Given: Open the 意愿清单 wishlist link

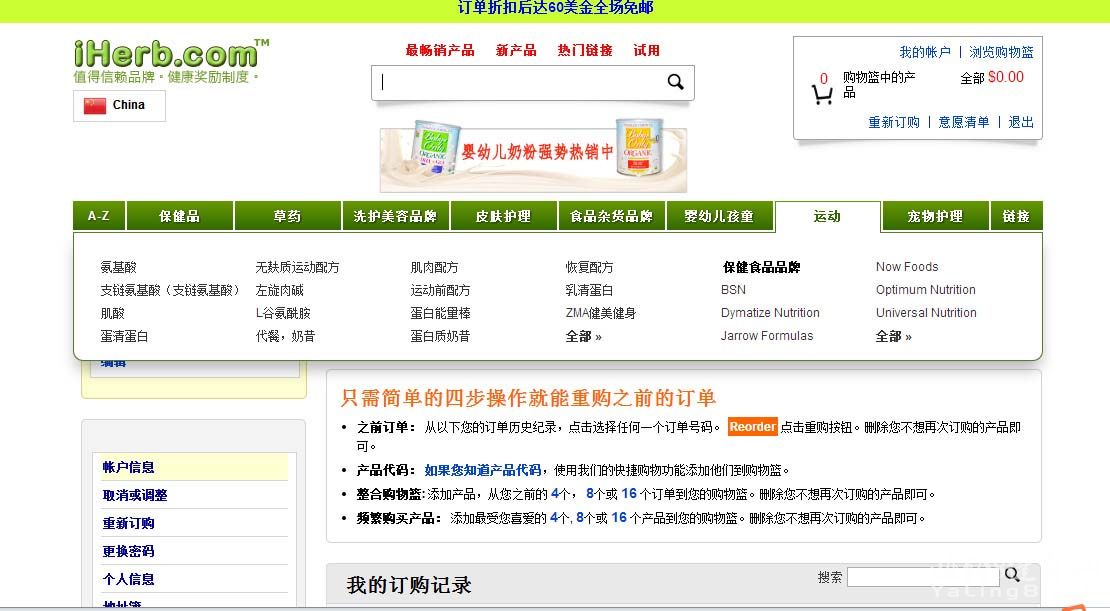Looking at the screenshot, I should tap(963, 122).
